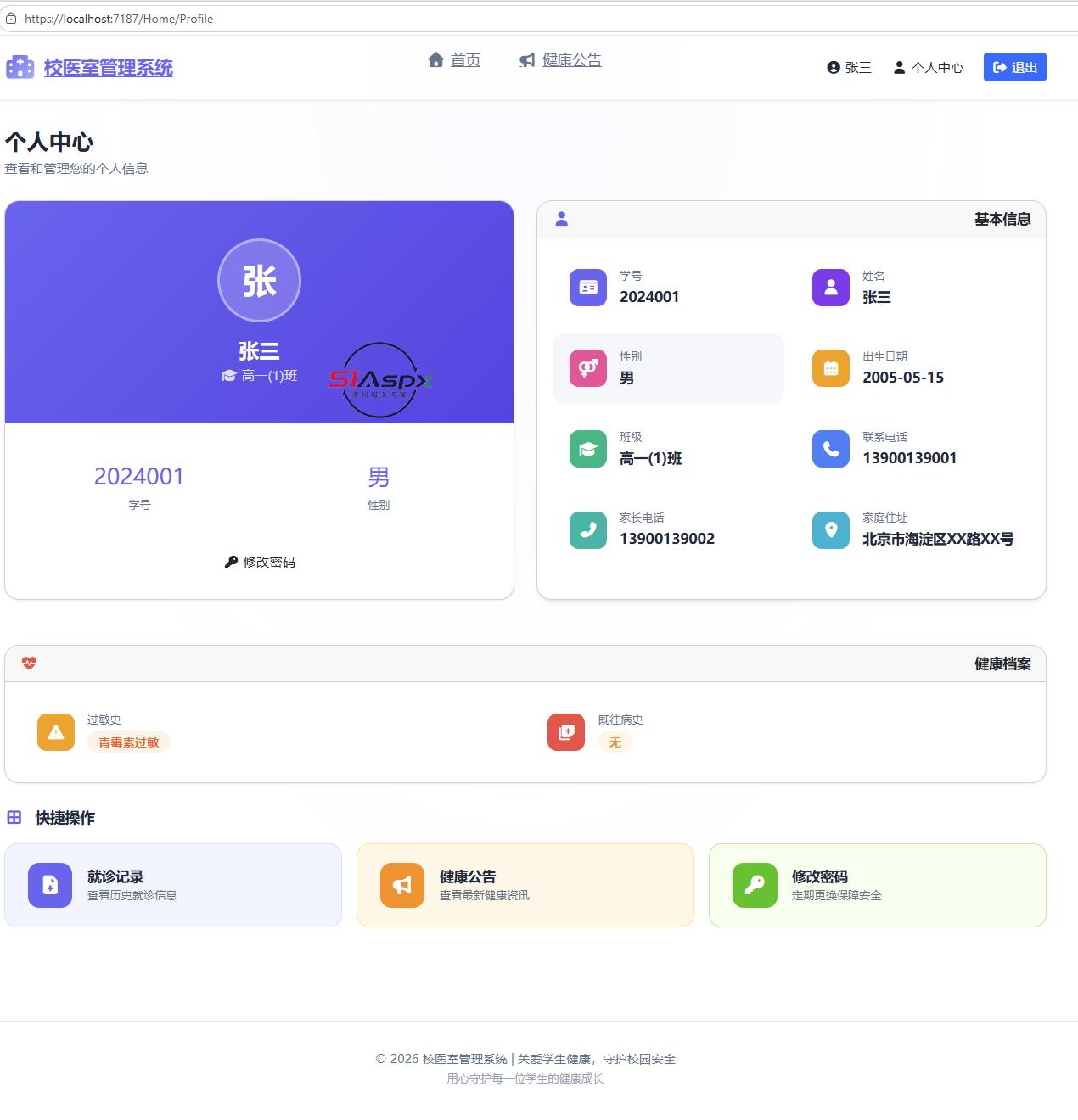Click the 青霉素过敏 allergy tag
This screenshot has height=1120, width=1078.
coord(129,742)
